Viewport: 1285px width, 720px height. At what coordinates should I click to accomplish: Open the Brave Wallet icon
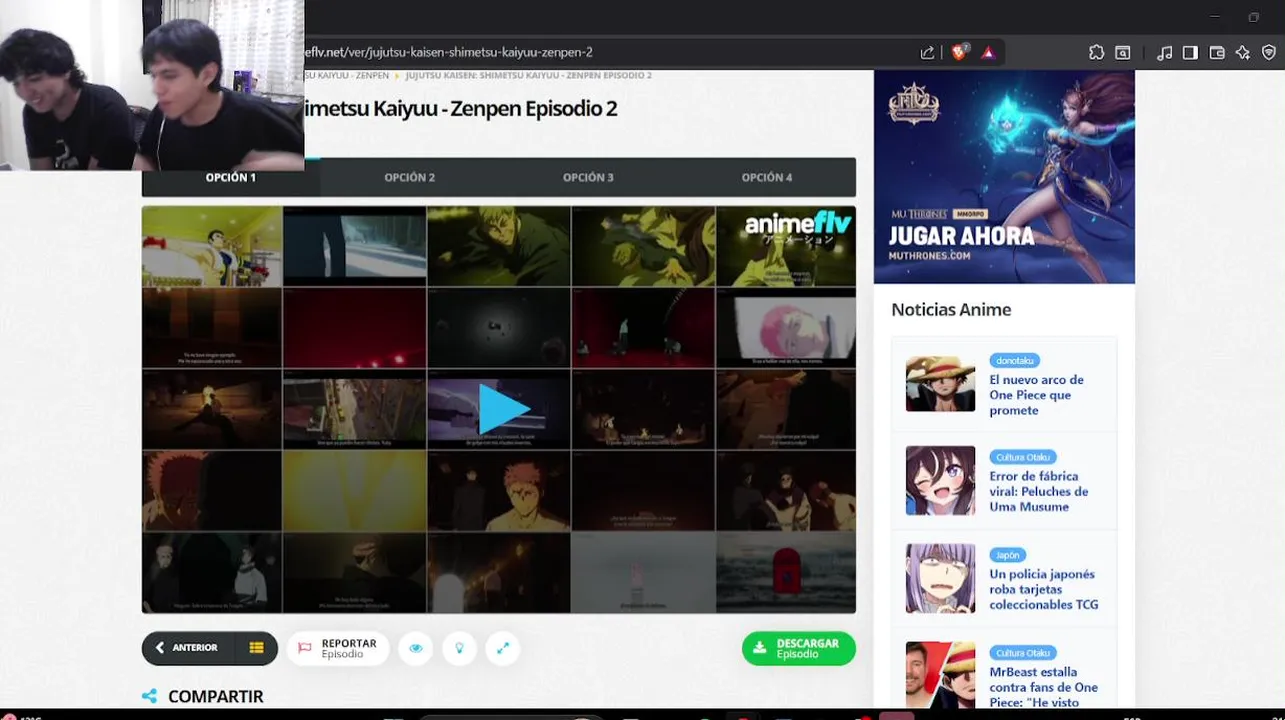(x=1217, y=52)
